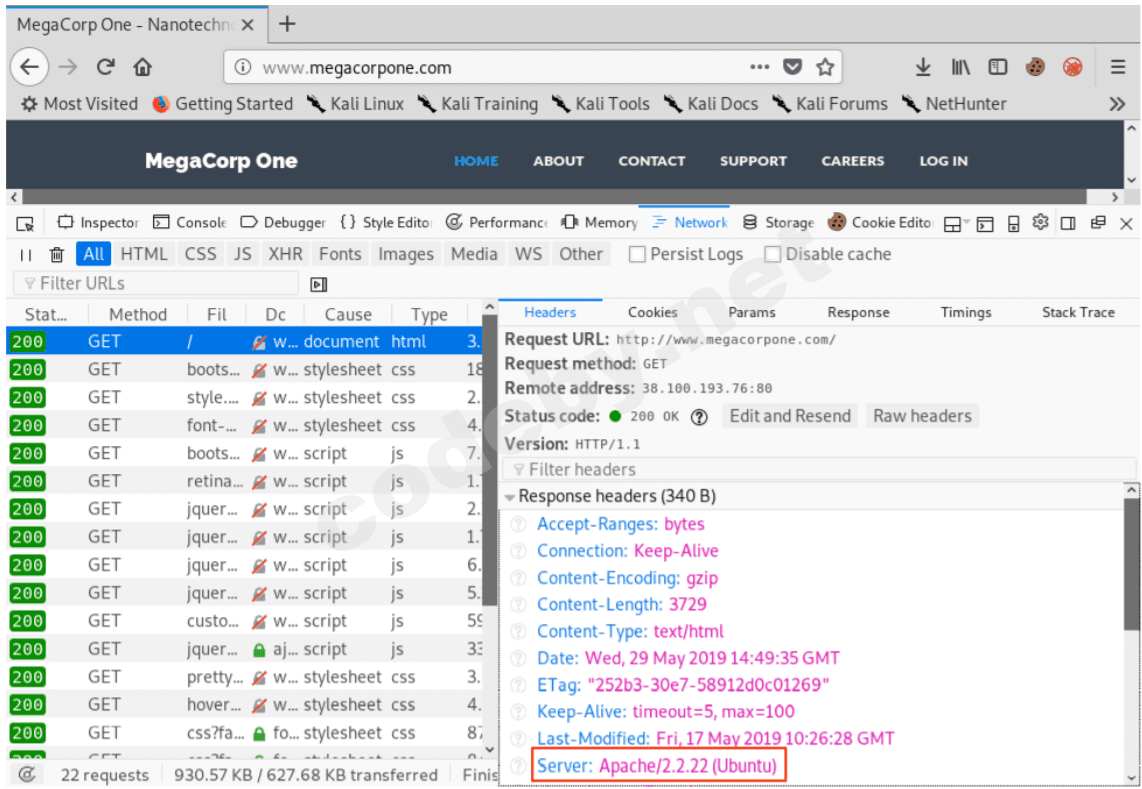Open the Downloads arrow icon
1142x789 pixels.
(x=923, y=67)
